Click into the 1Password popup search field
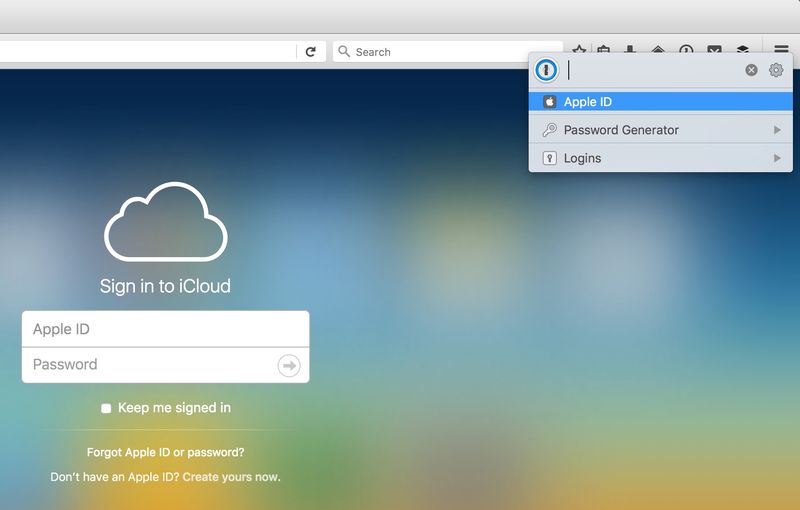This screenshot has width=800, height=510. pos(653,70)
